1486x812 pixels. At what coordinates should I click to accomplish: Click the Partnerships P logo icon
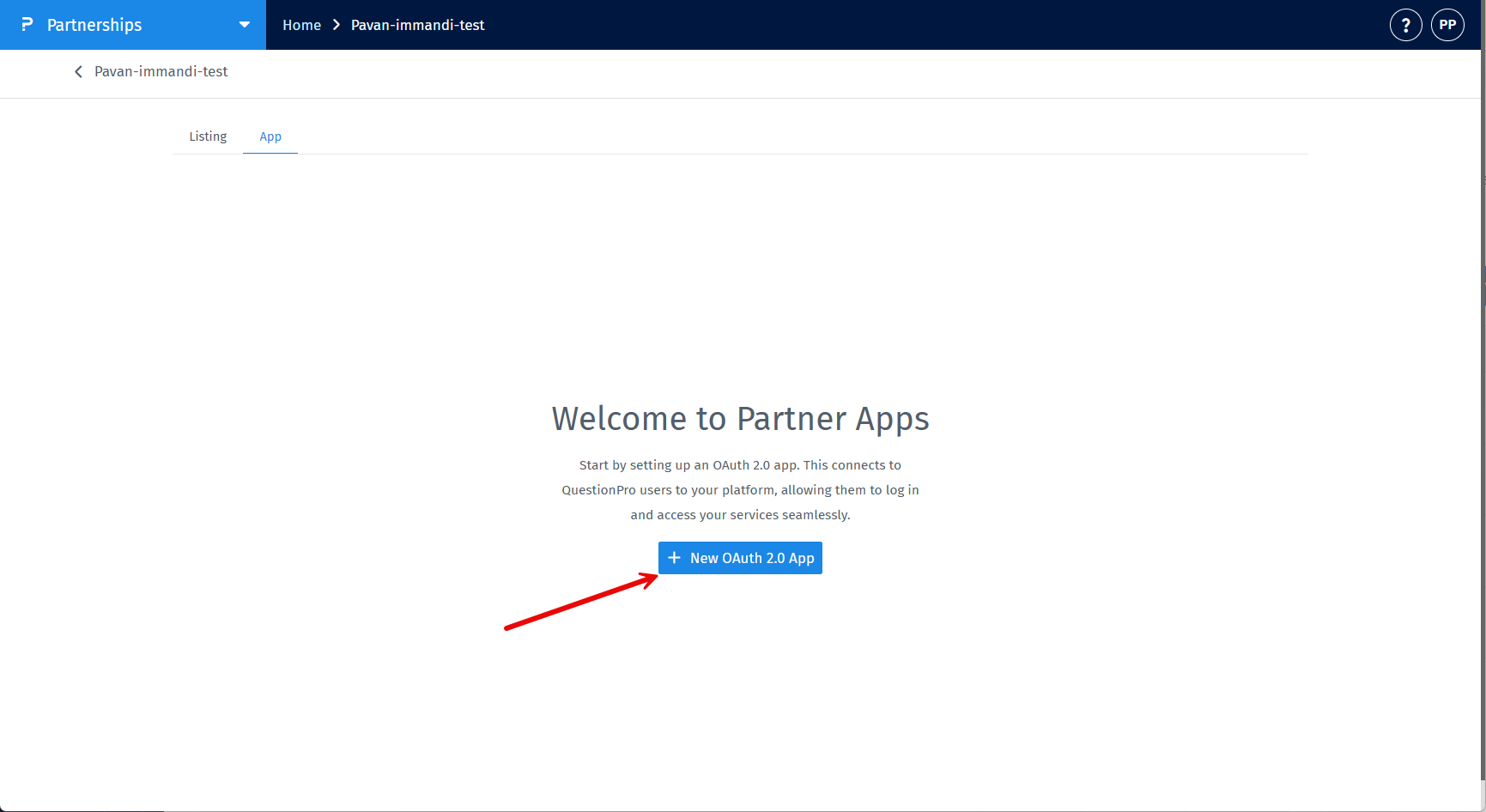27,25
